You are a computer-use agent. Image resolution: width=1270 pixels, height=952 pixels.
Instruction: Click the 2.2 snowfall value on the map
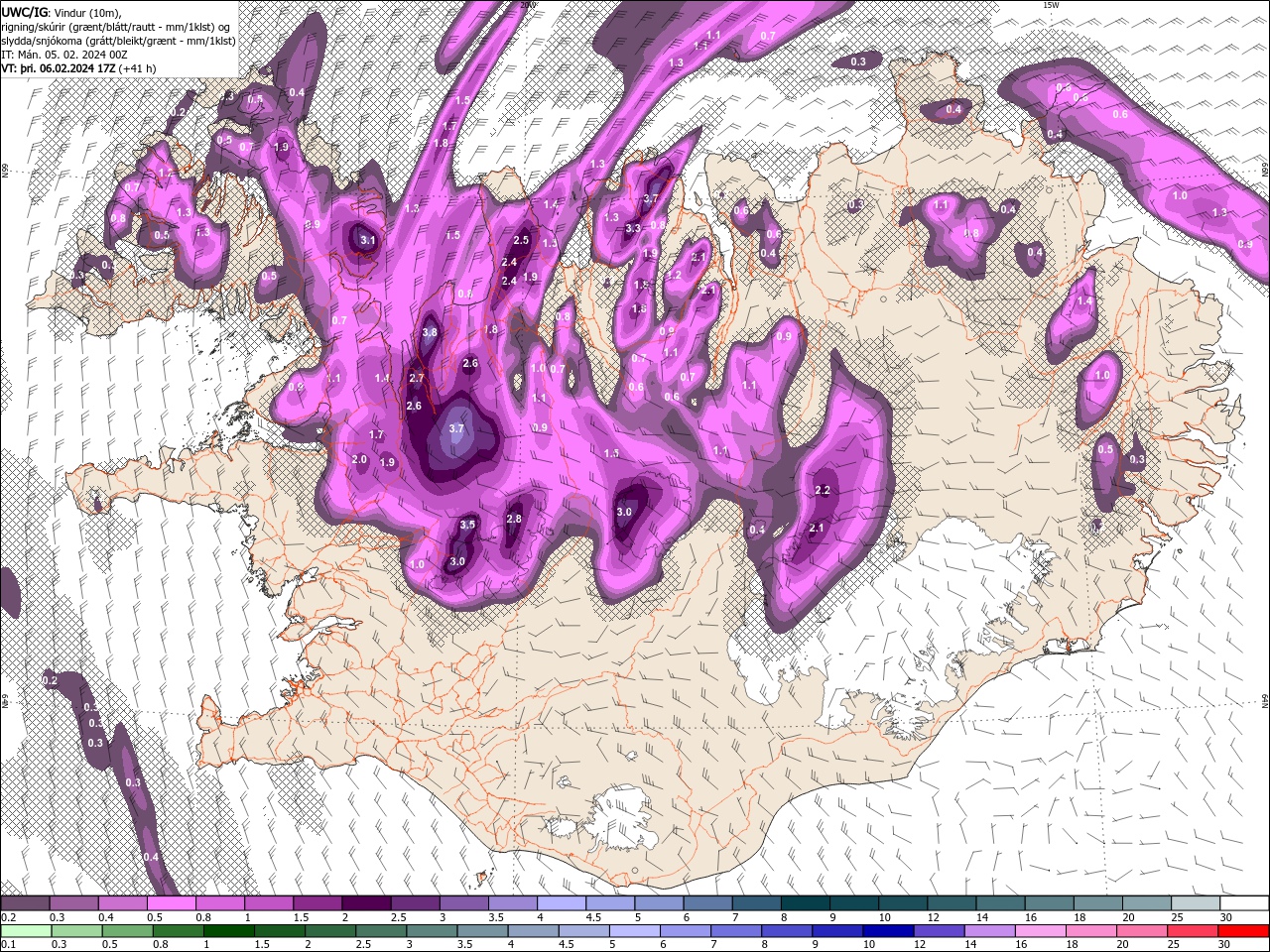pos(822,491)
